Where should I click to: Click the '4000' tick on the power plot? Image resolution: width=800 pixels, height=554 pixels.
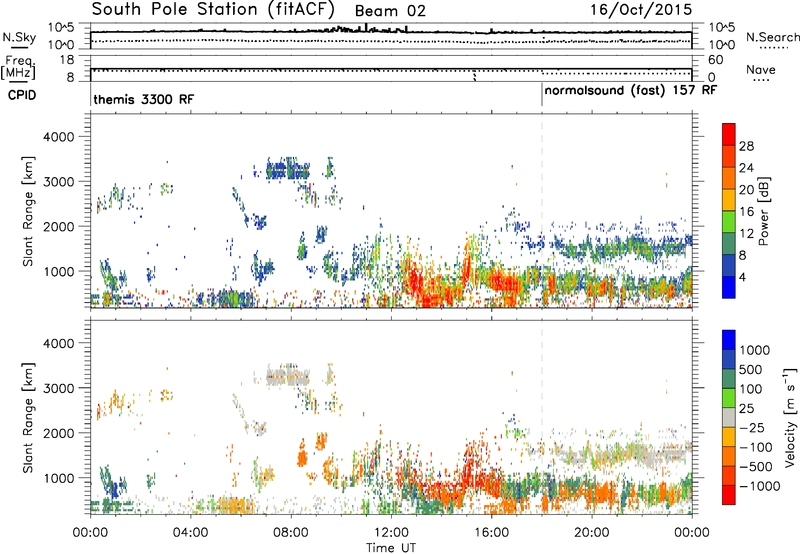(58, 137)
